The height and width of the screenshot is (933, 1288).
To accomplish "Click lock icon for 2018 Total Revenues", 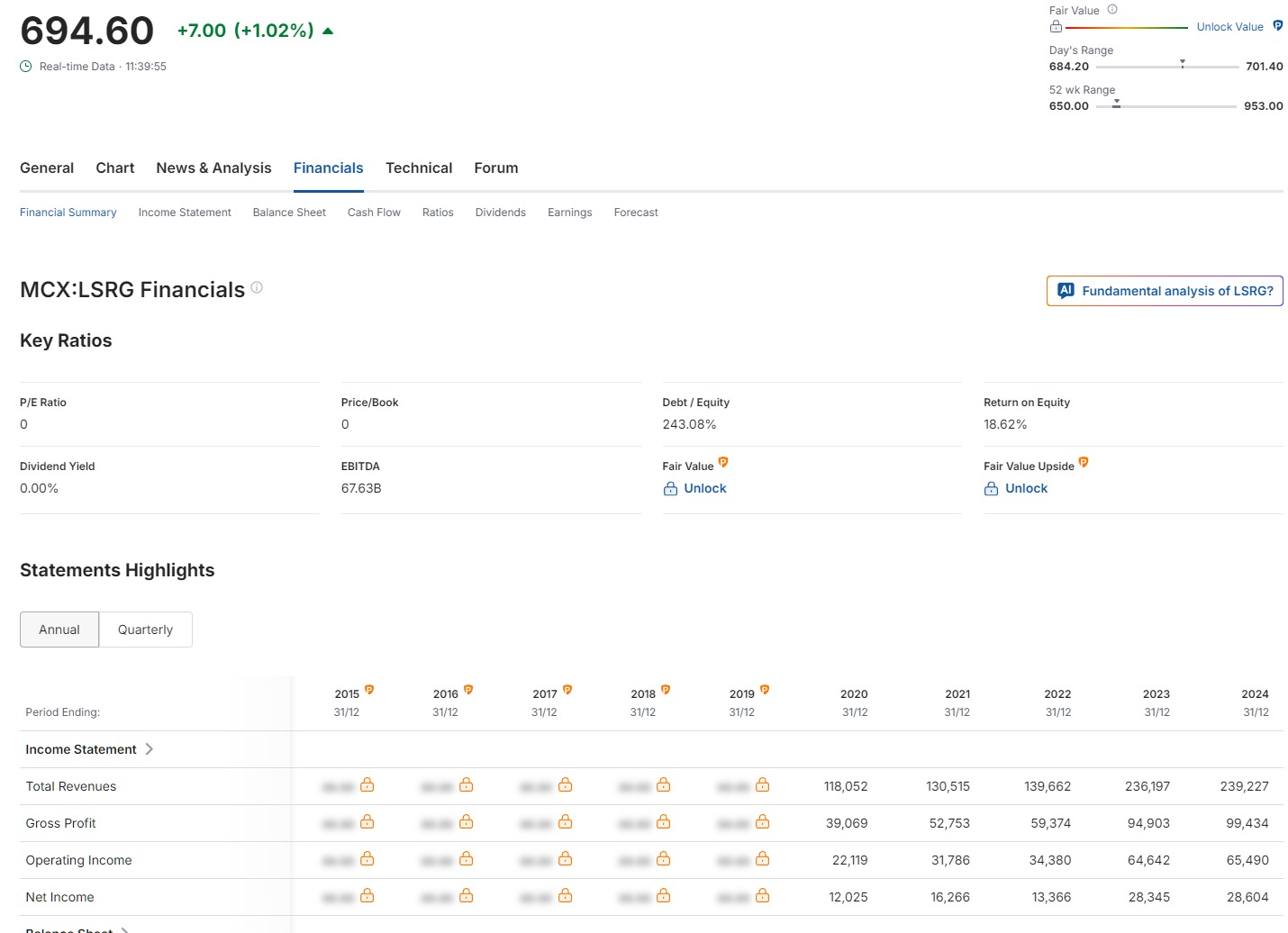I will point(664,784).
